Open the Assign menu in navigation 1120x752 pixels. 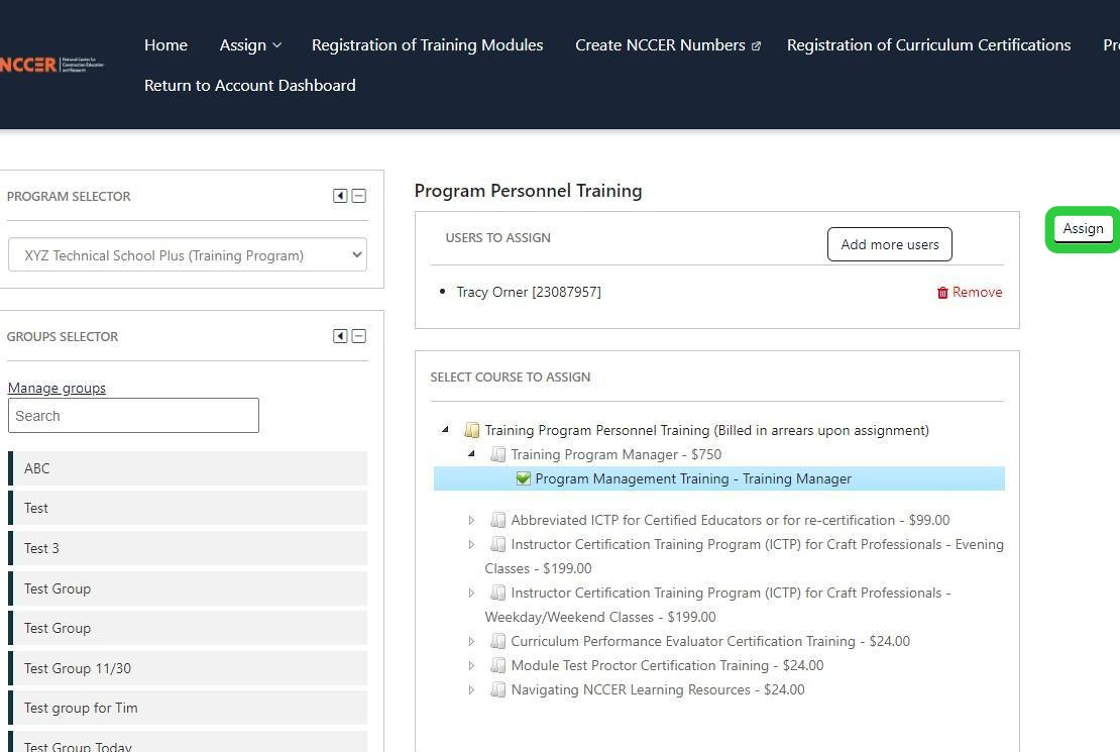pos(250,45)
